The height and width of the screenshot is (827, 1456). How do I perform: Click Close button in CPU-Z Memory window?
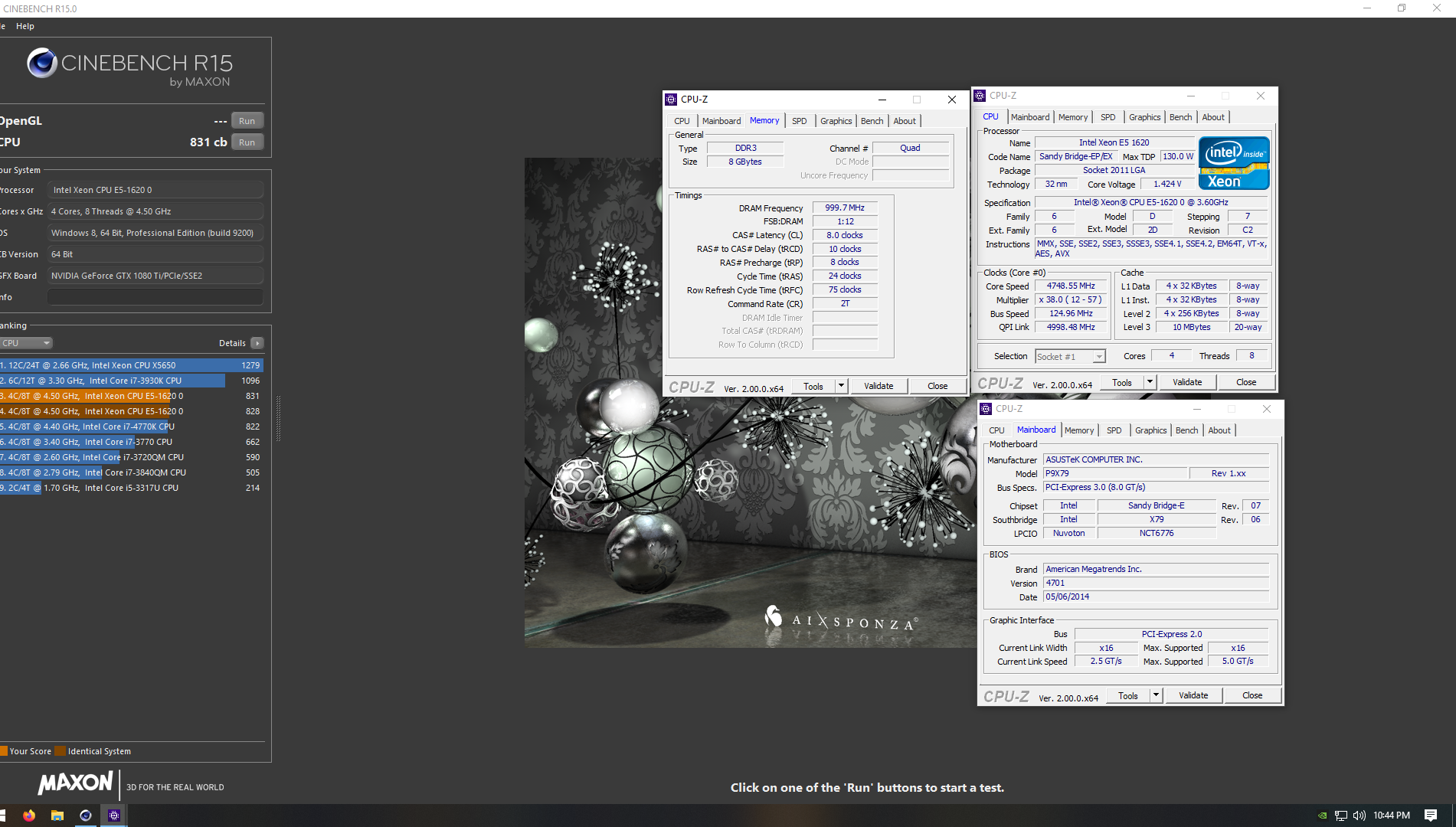pos(937,386)
